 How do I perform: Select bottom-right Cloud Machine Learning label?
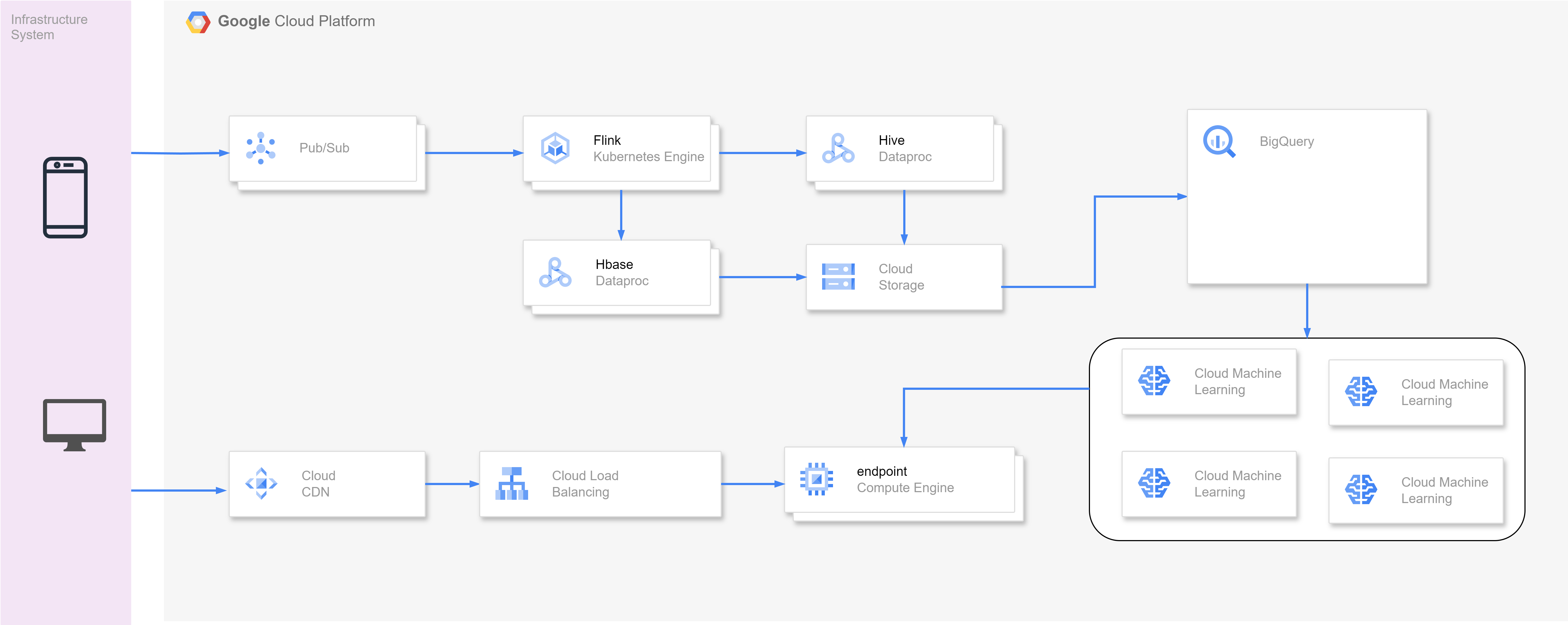coord(1444,491)
